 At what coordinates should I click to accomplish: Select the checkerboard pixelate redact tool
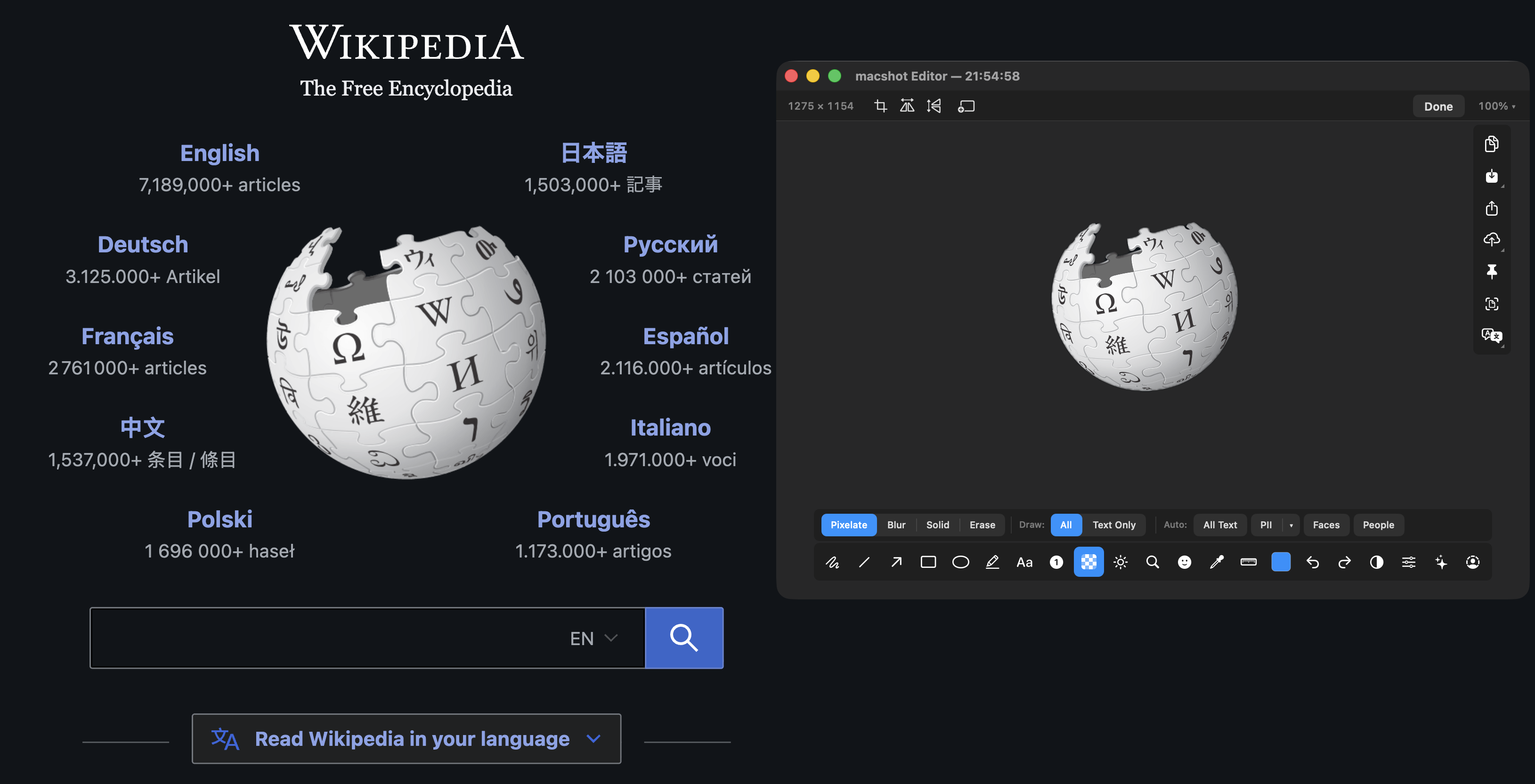pos(1088,562)
